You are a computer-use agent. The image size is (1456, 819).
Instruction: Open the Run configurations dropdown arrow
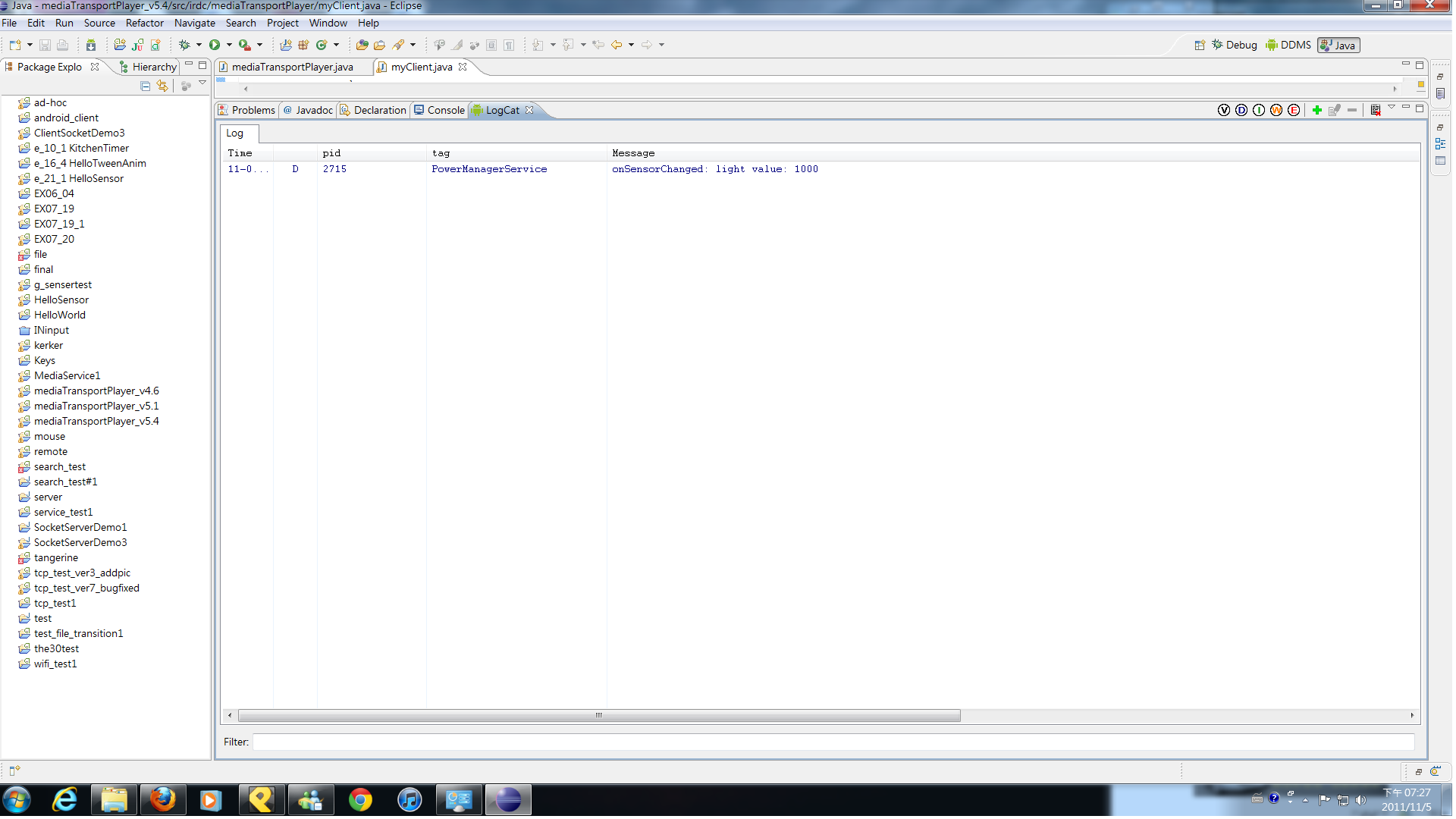(229, 45)
